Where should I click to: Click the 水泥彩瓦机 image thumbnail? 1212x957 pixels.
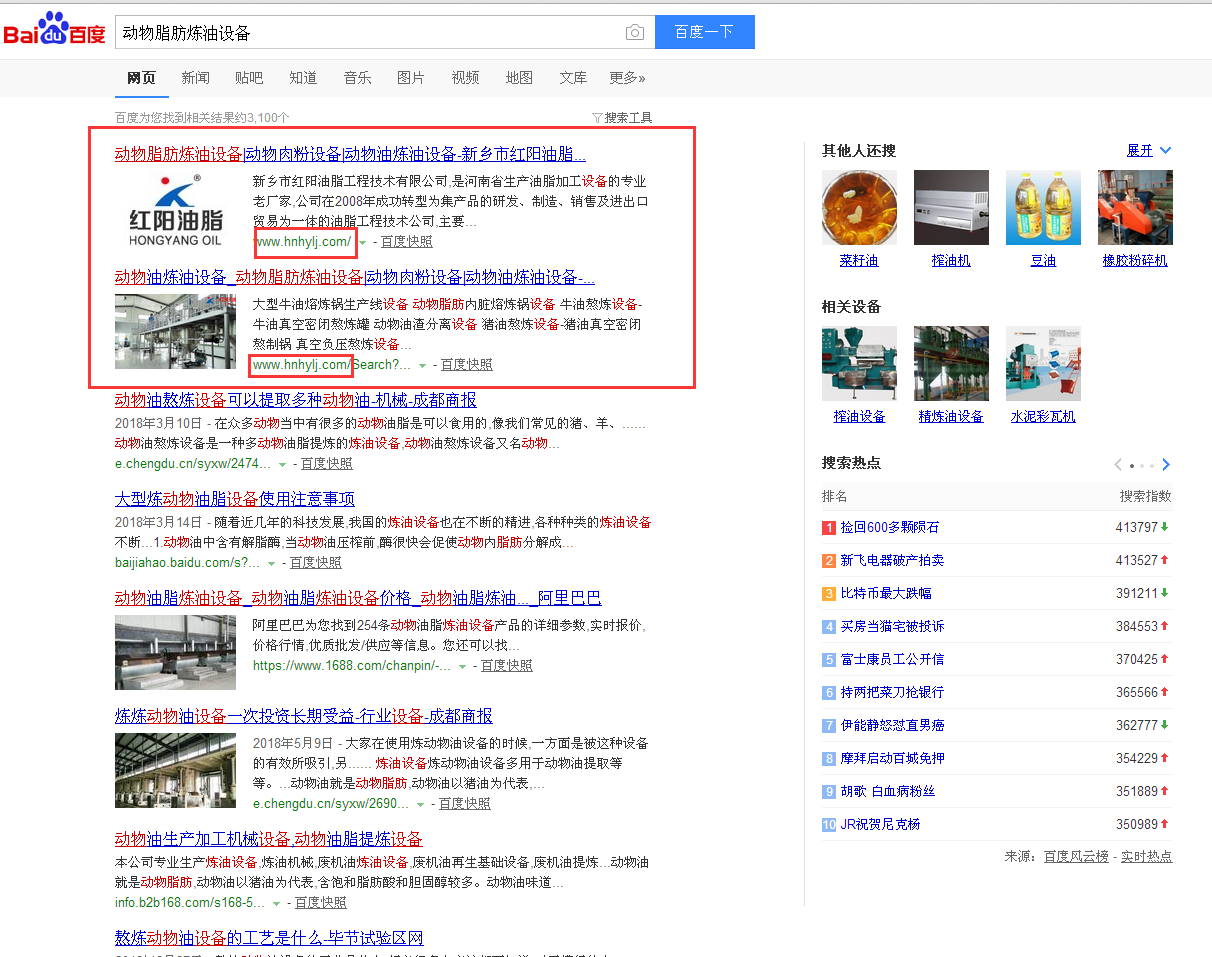point(1043,364)
